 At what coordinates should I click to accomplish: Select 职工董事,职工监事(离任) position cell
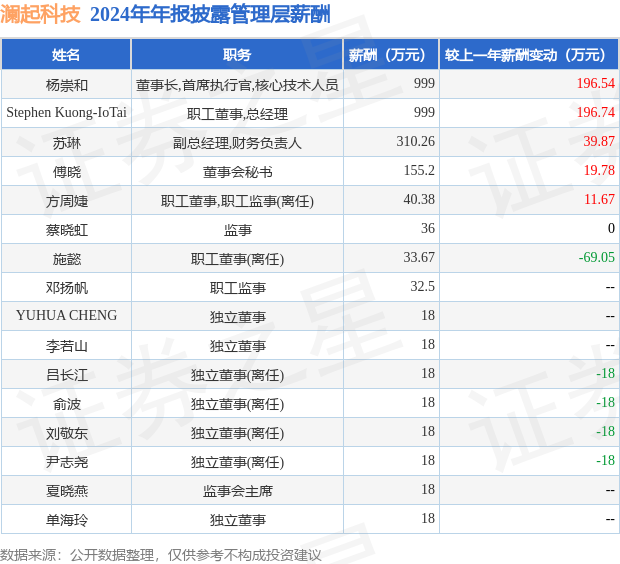pos(237,201)
